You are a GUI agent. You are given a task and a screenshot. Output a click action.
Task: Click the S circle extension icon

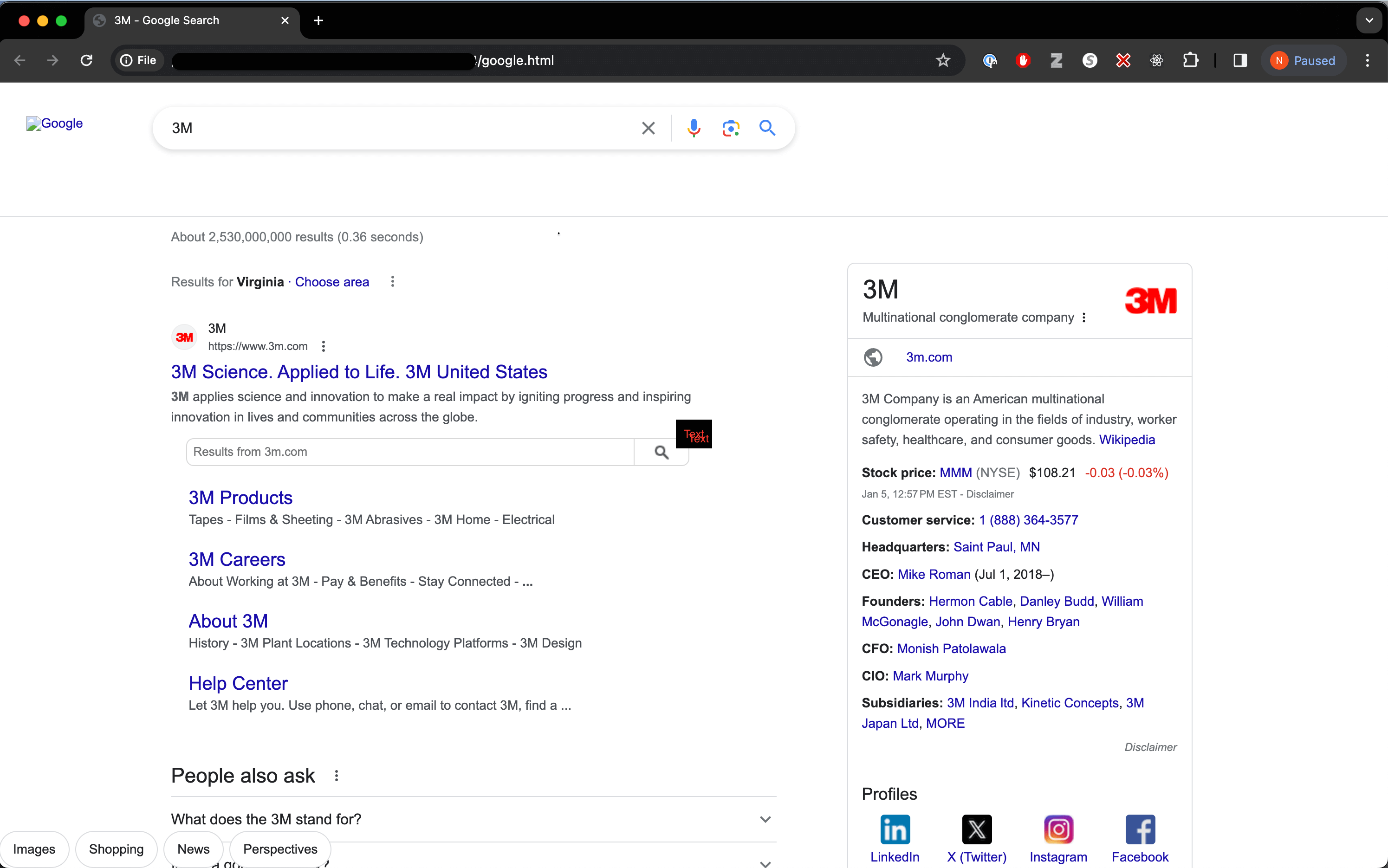(x=1090, y=60)
